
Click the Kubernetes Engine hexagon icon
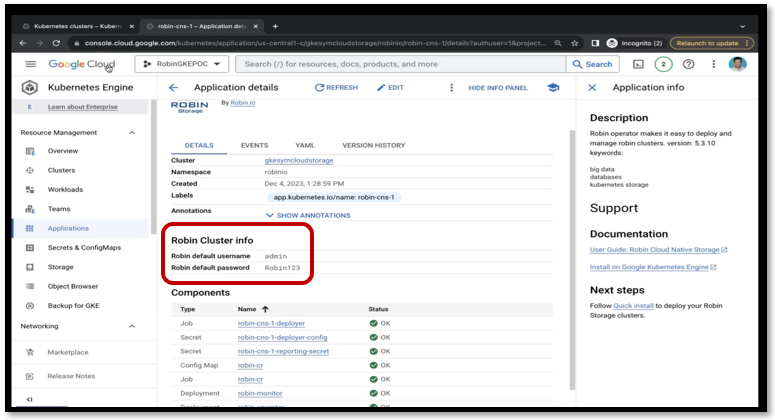point(30,87)
